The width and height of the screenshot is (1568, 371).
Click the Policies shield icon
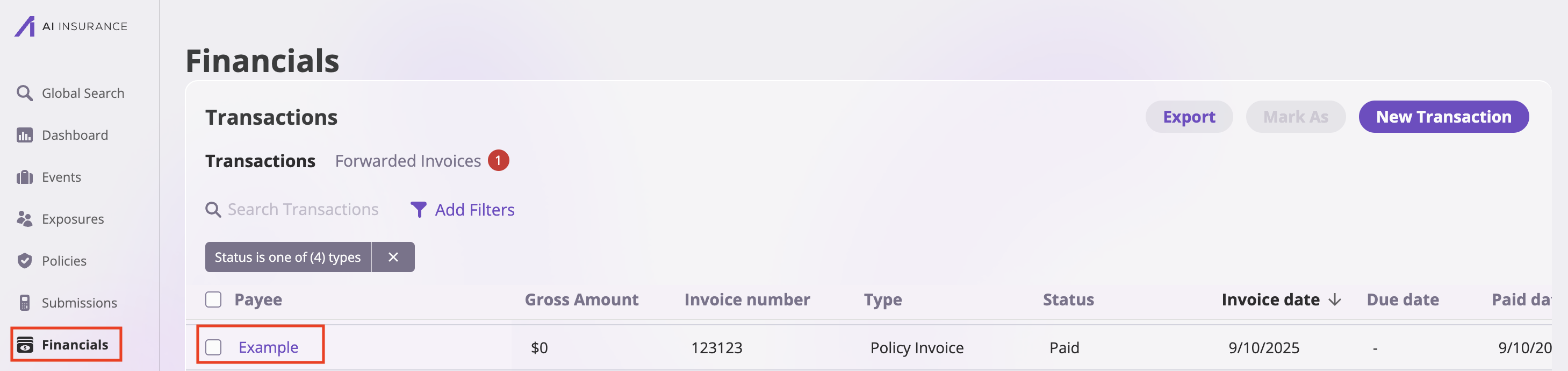coord(24,261)
